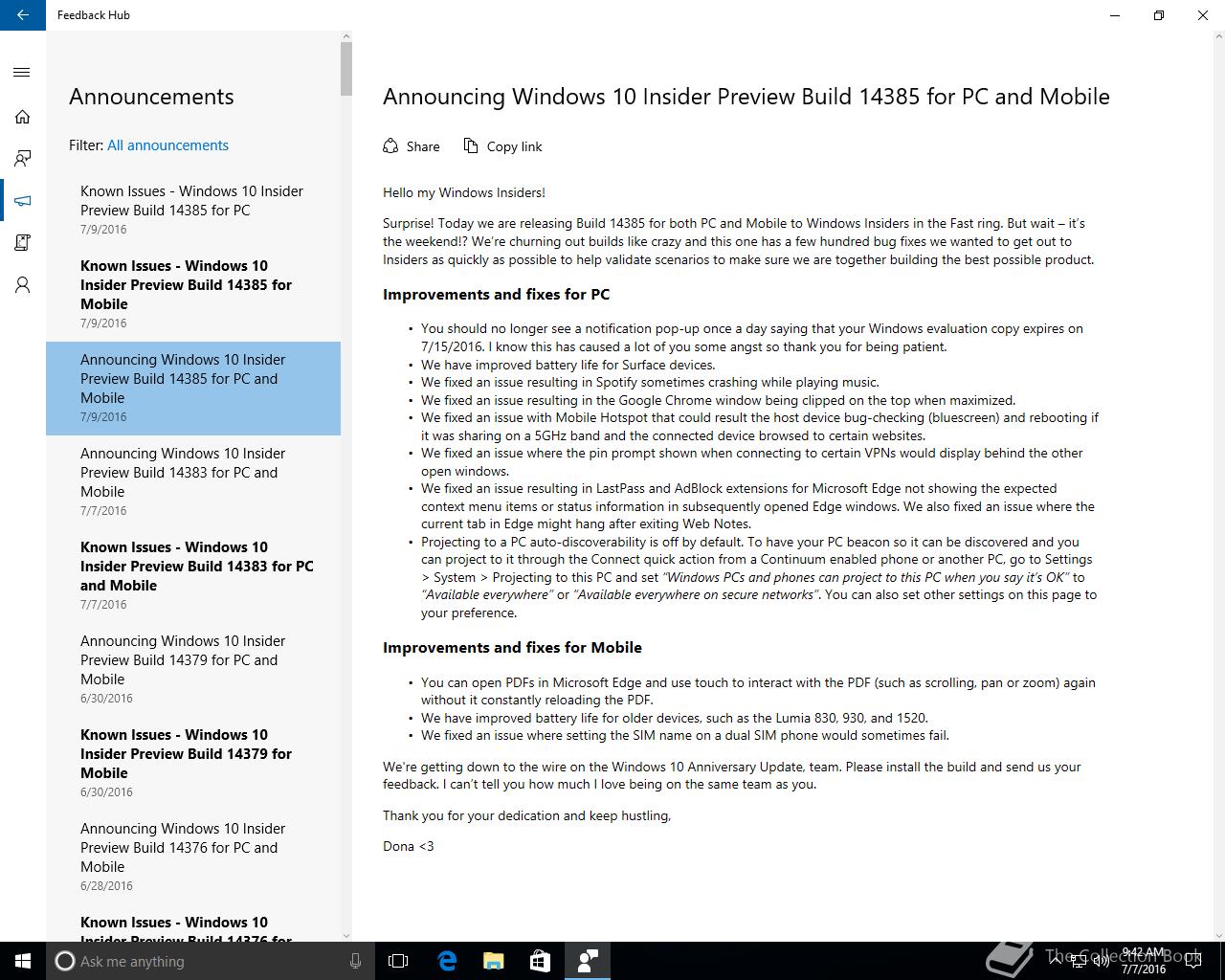Image resolution: width=1225 pixels, height=980 pixels.
Task: Select Announcing Build 14385 for PC and Mobile
Action: click(193, 389)
